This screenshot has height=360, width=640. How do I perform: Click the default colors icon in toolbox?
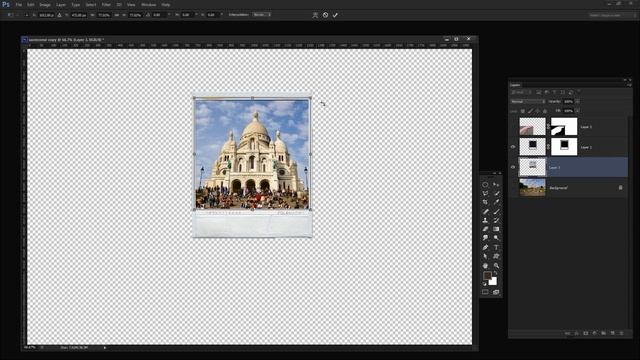click(484, 284)
